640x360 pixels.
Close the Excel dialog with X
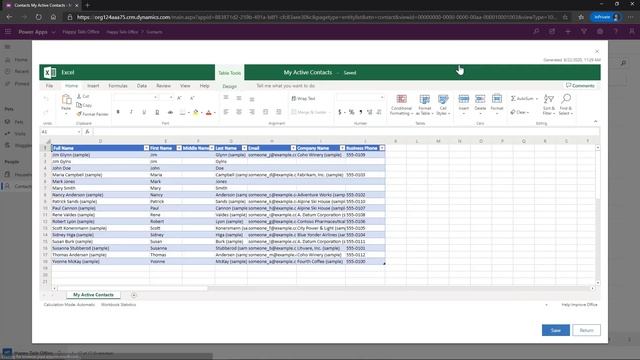point(597,51)
